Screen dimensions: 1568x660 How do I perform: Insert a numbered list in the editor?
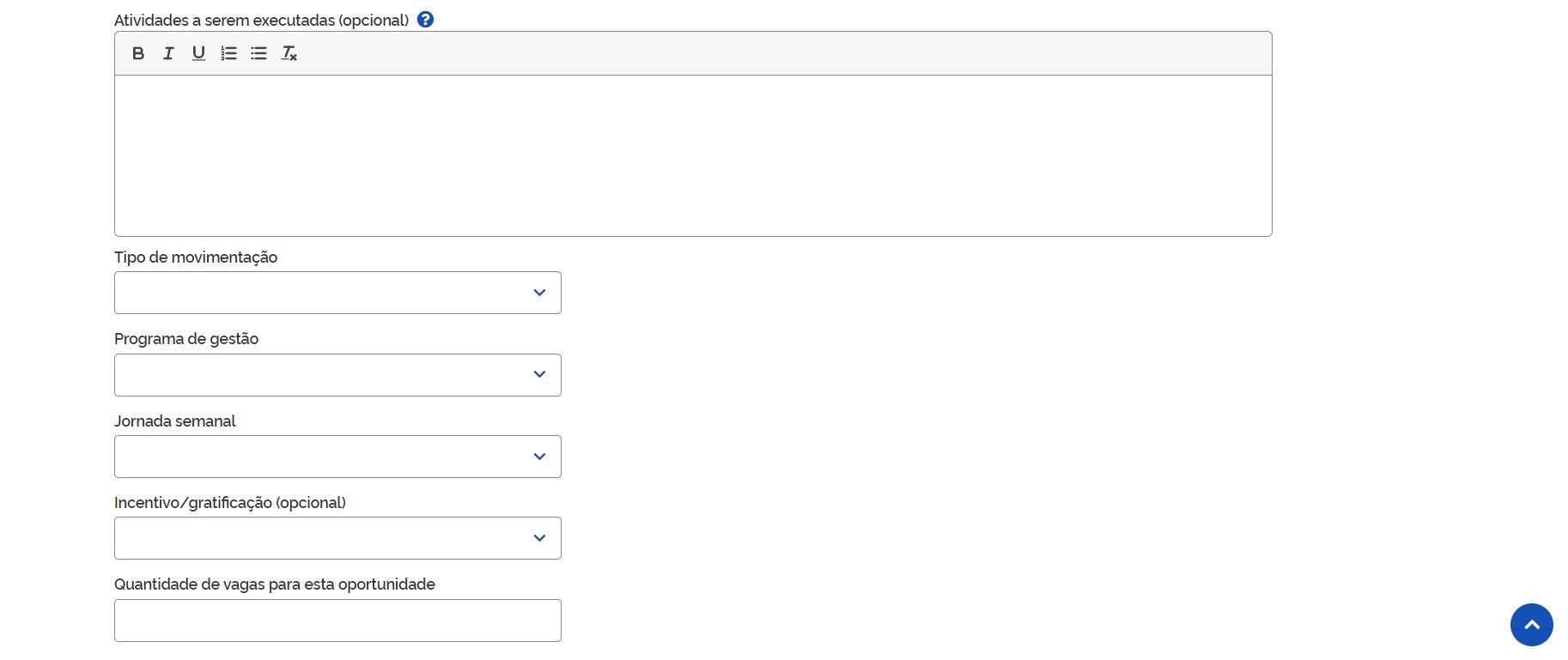228,53
